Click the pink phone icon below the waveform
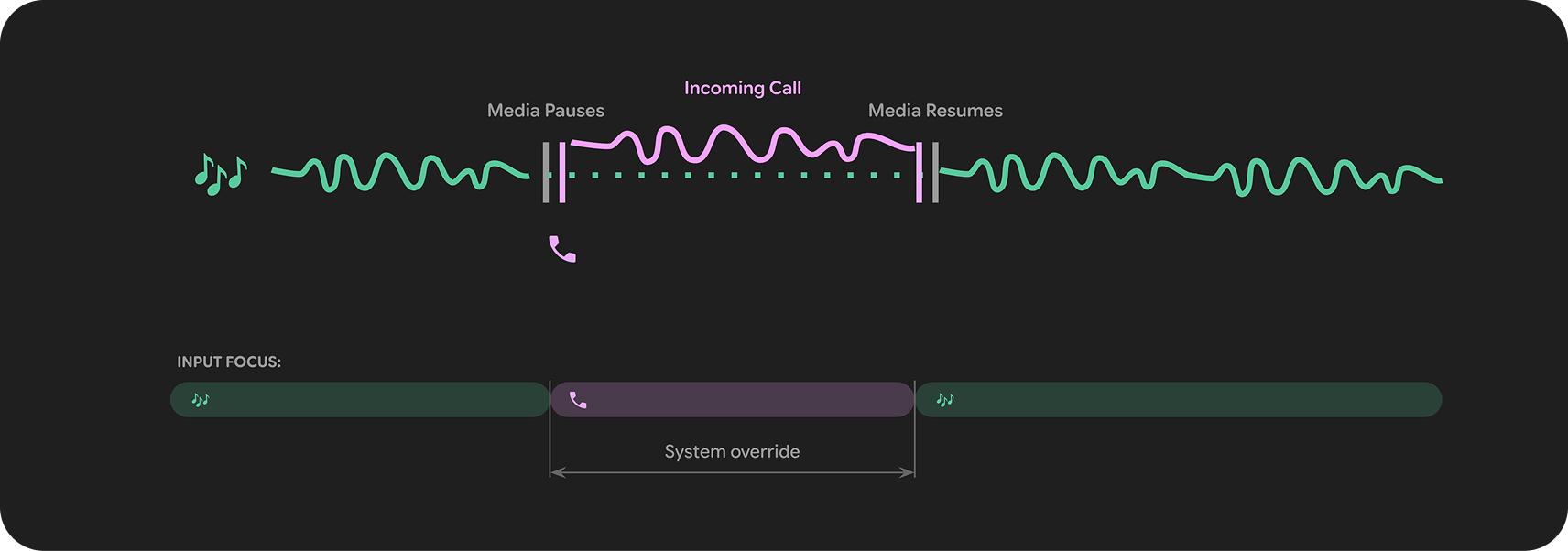1568x551 pixels. 561,249
